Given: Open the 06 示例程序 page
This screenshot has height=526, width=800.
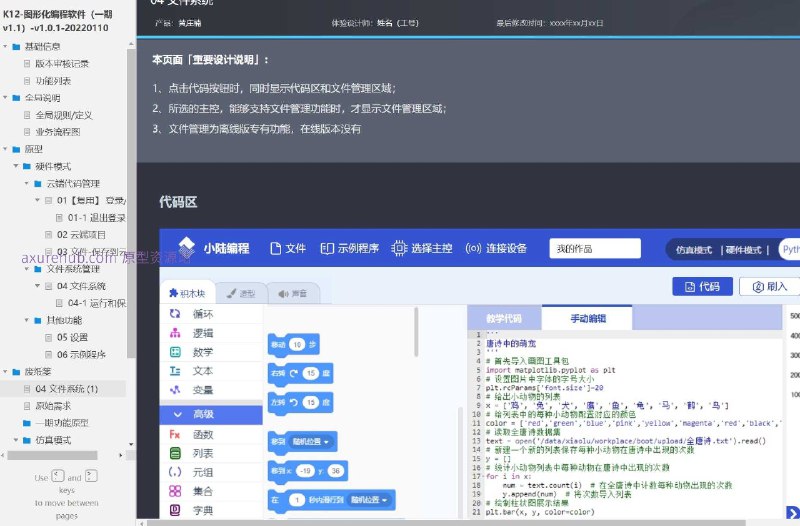Looking at the screenshot, I should tap(81, 354).
